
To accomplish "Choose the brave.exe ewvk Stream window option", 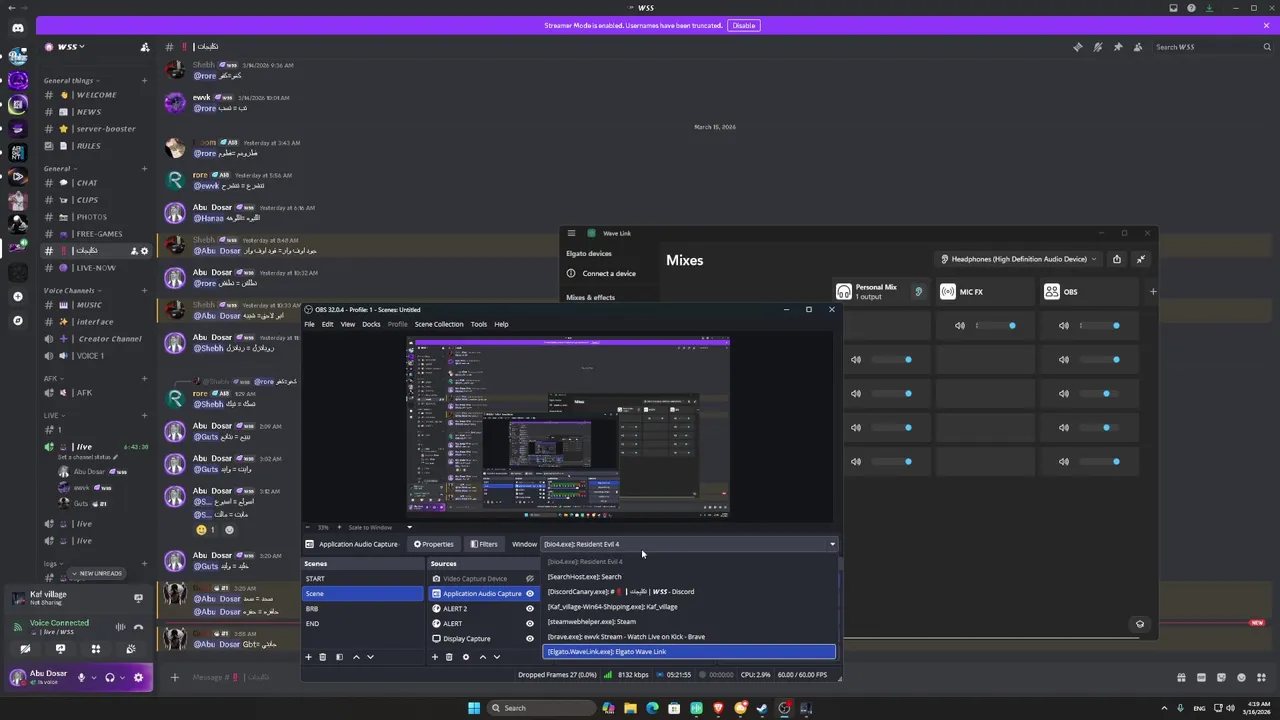I will (x=689, y=637).
